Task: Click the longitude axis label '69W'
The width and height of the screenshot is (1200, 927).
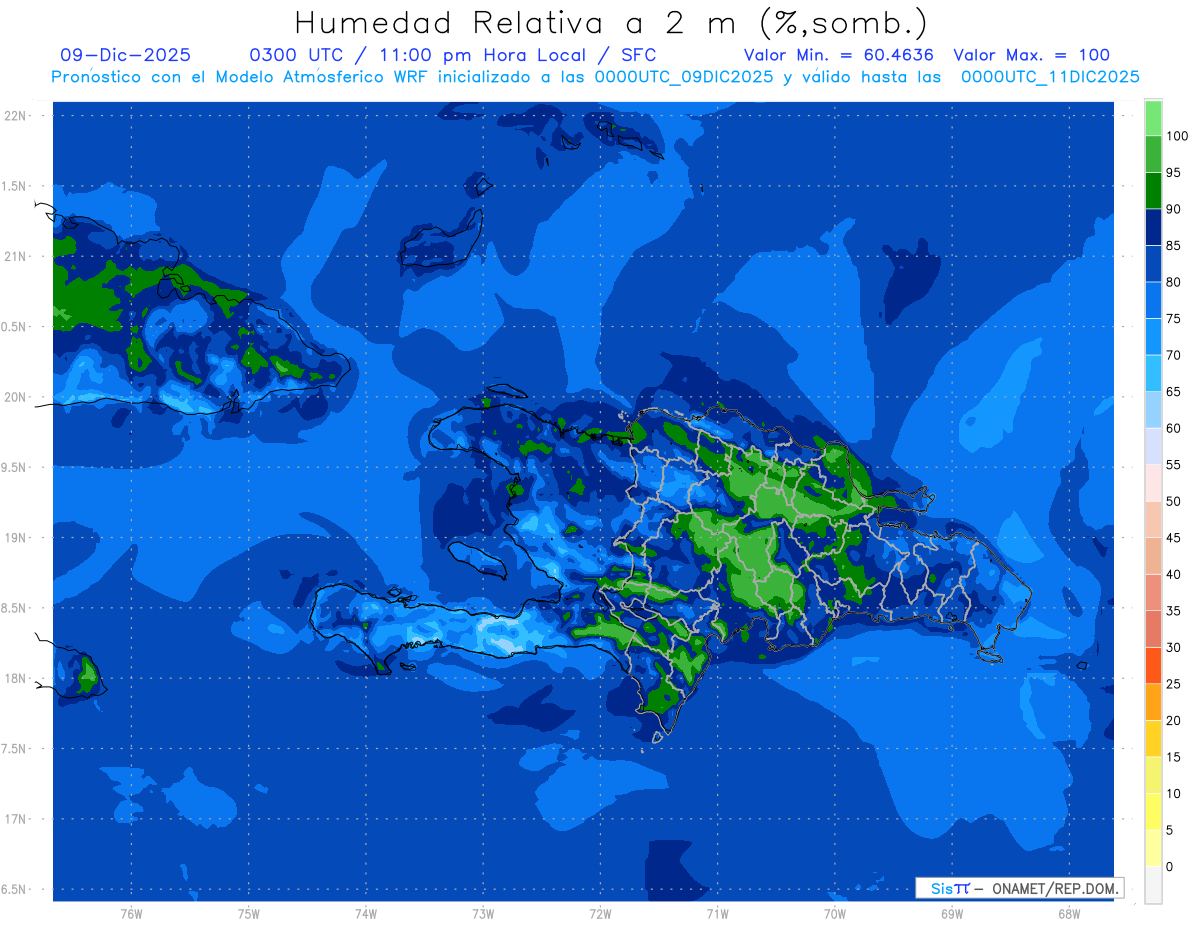Action: pyautogui.click(x=951, y=913)
